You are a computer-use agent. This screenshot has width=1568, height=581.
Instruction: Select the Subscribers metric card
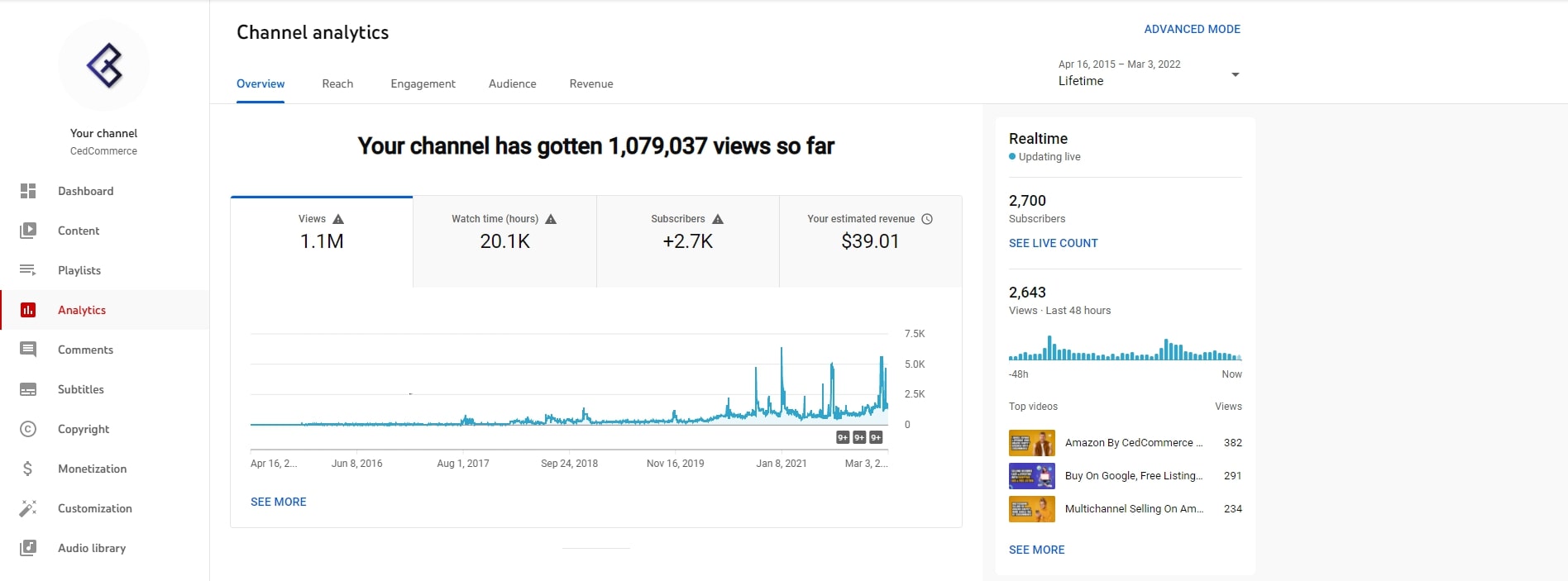coord(688,241)
